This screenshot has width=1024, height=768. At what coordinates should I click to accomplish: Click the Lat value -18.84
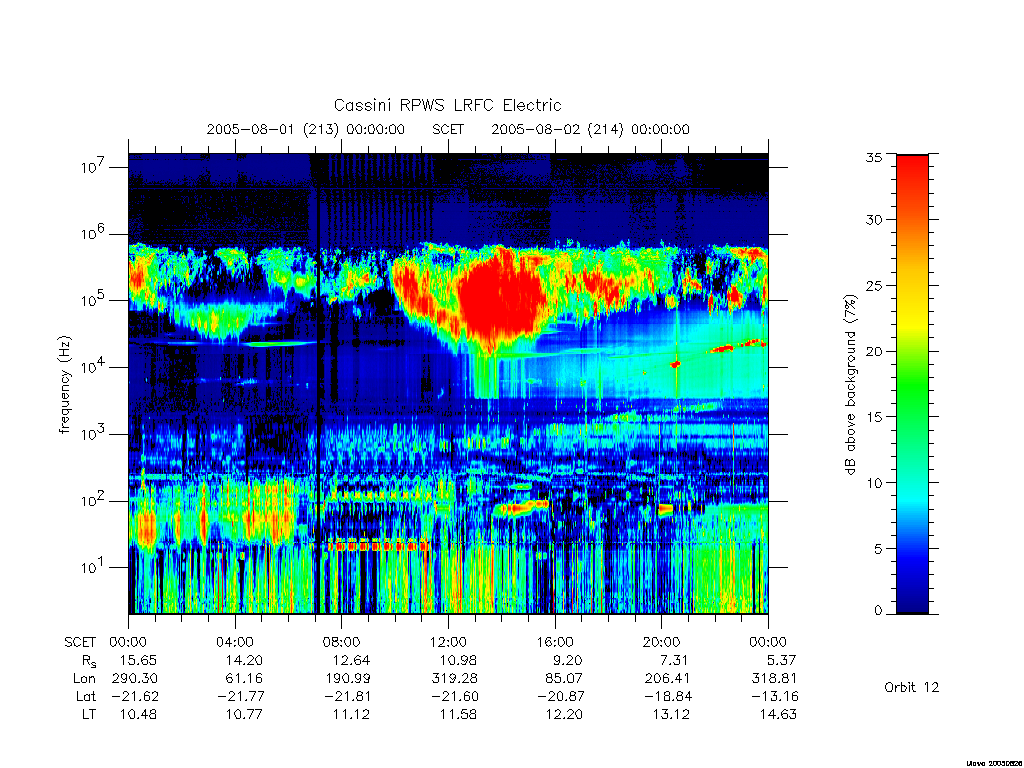coord(667,696)
